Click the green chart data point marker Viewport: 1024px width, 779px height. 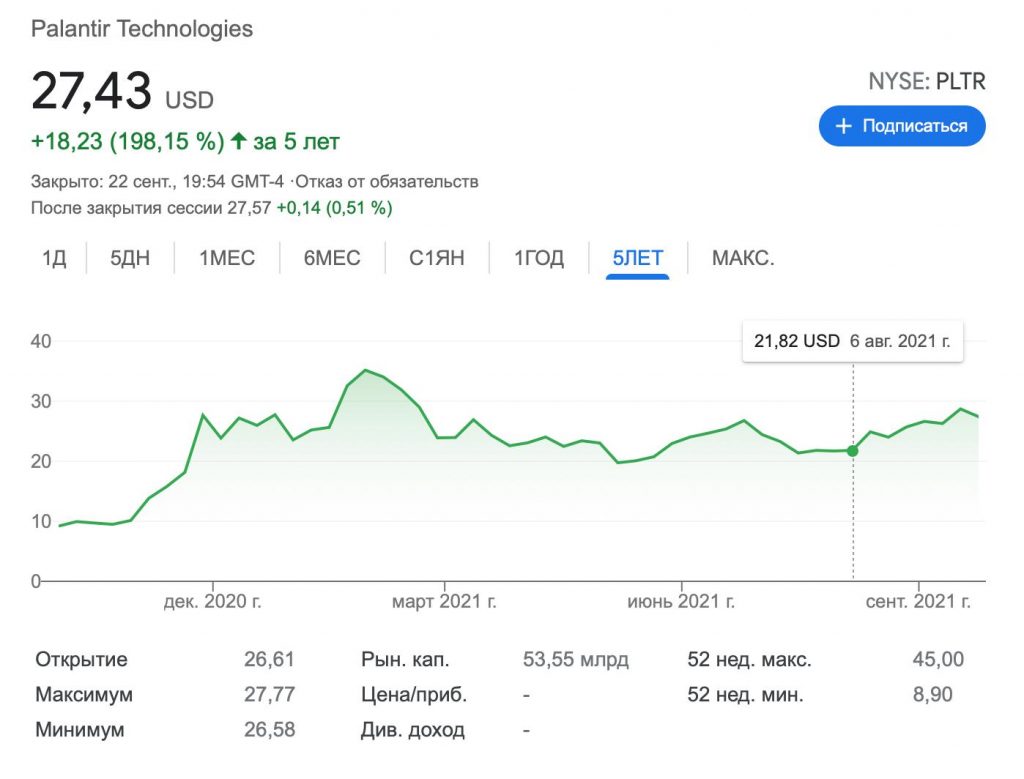(852, 451)
